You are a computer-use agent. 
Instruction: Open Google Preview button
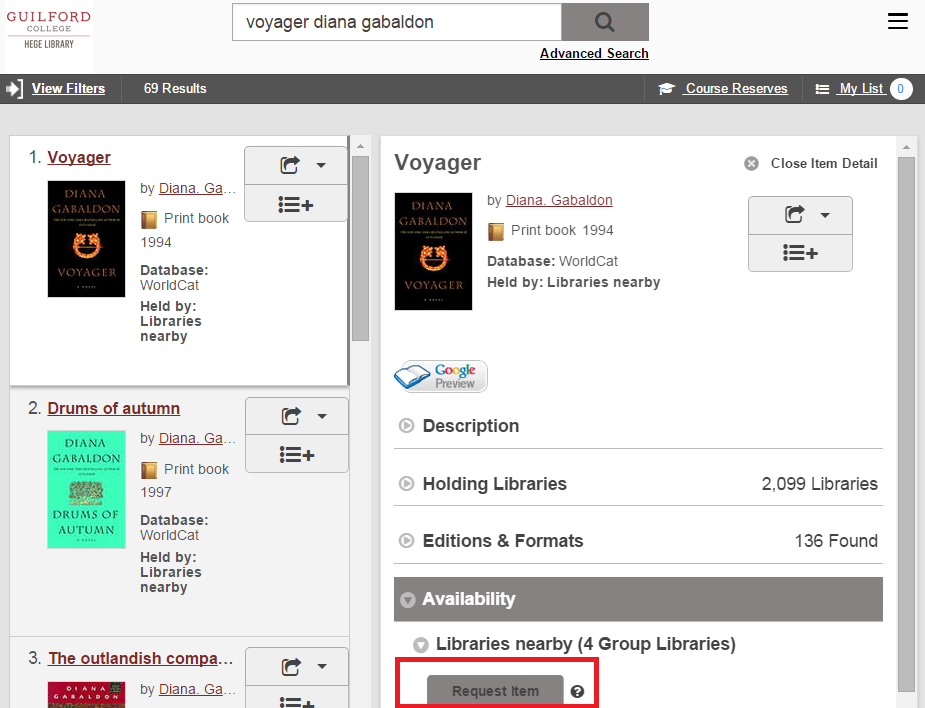(441, 376)
